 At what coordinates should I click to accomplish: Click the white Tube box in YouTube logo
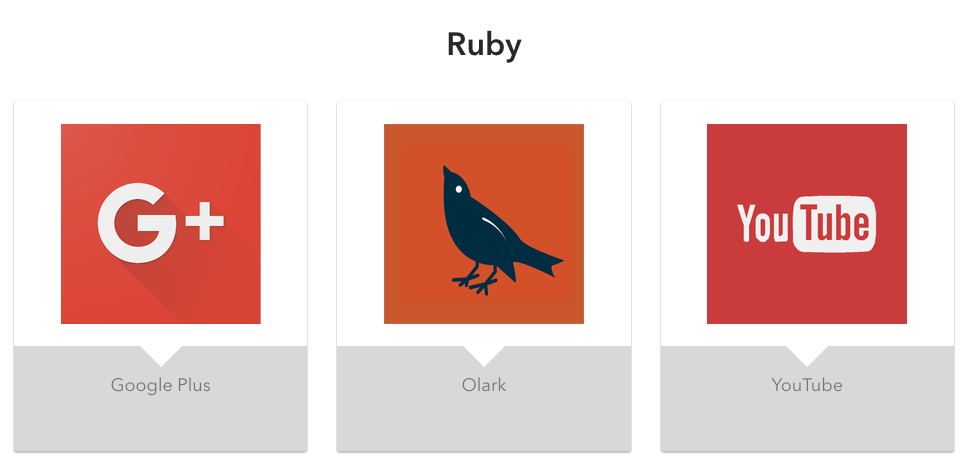coord(834,225)
